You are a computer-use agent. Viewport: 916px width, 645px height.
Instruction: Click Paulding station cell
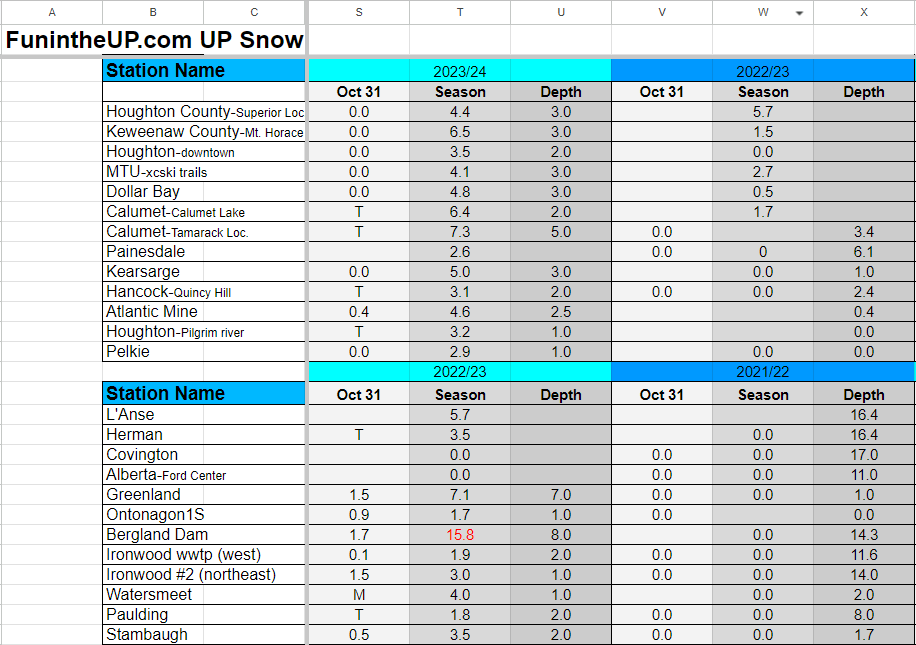(x=204, y=615)
